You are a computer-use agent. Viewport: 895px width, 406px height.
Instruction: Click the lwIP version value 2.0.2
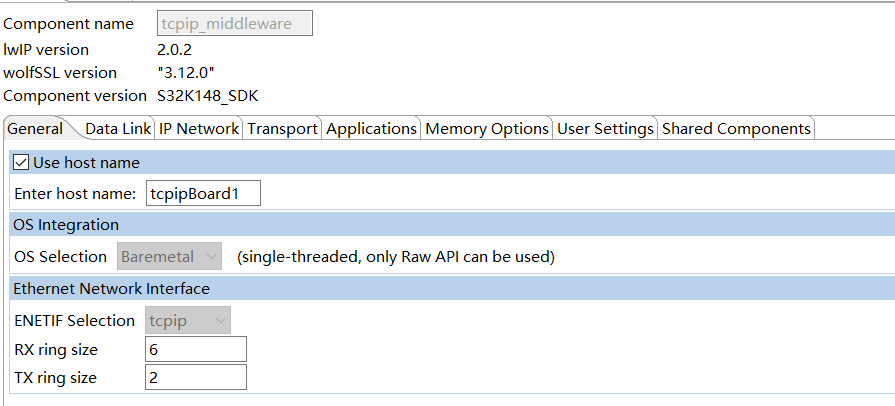(x=176, y=49)
